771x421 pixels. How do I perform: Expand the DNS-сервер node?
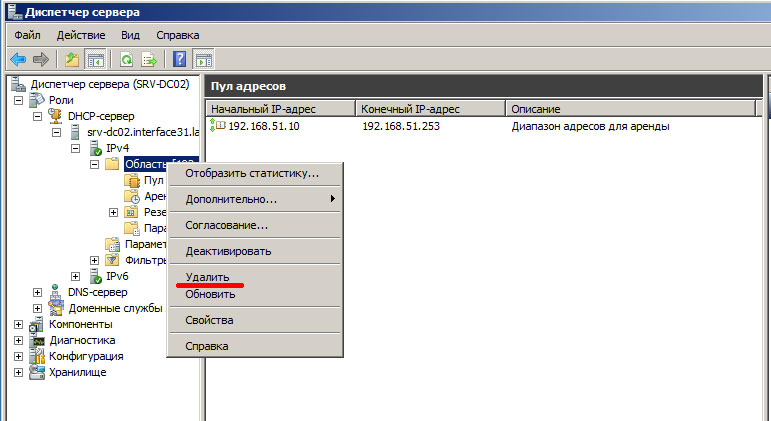point(37,292)
